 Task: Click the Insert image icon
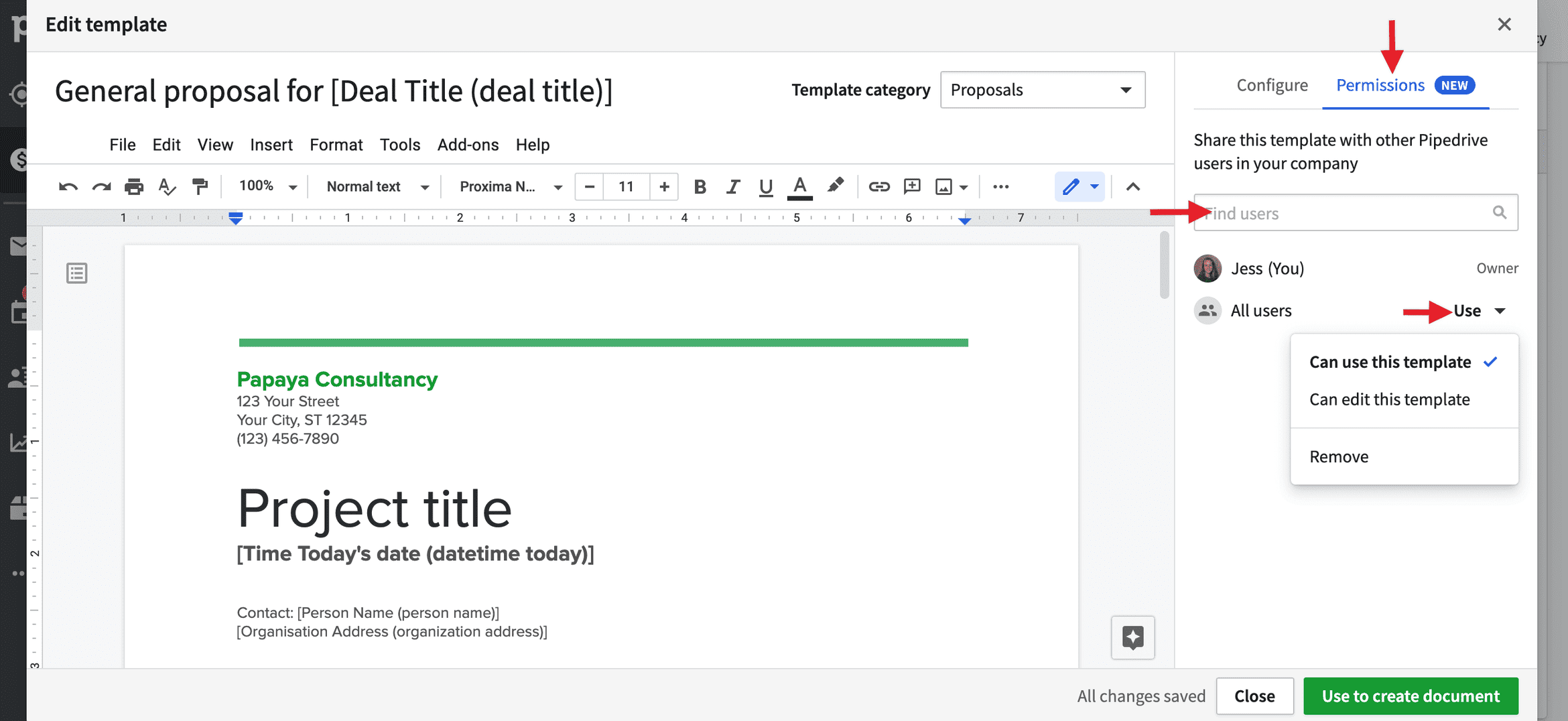(x=943, y=186)
